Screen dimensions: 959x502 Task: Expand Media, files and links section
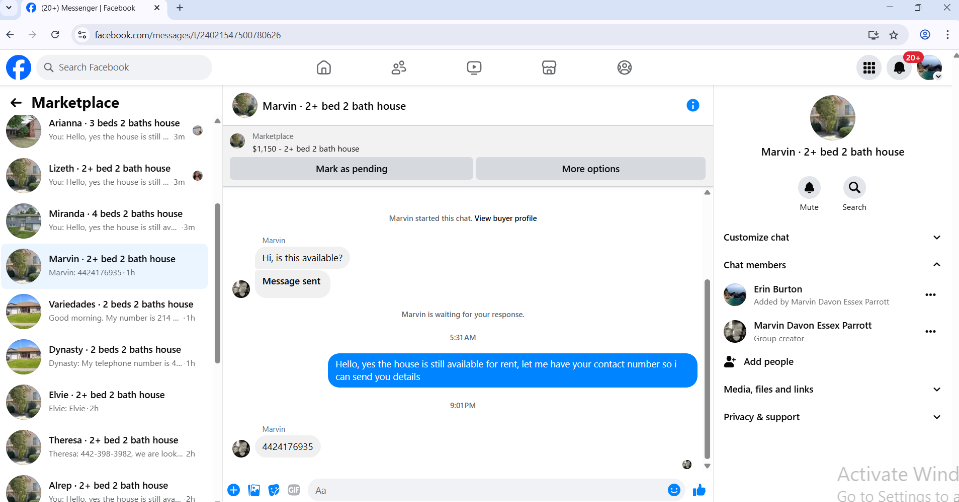832,389
